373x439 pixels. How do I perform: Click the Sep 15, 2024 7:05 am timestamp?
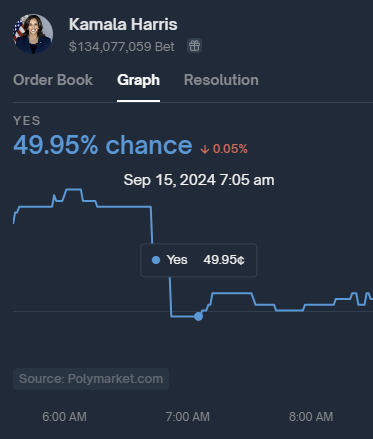(x=199, y=180)
